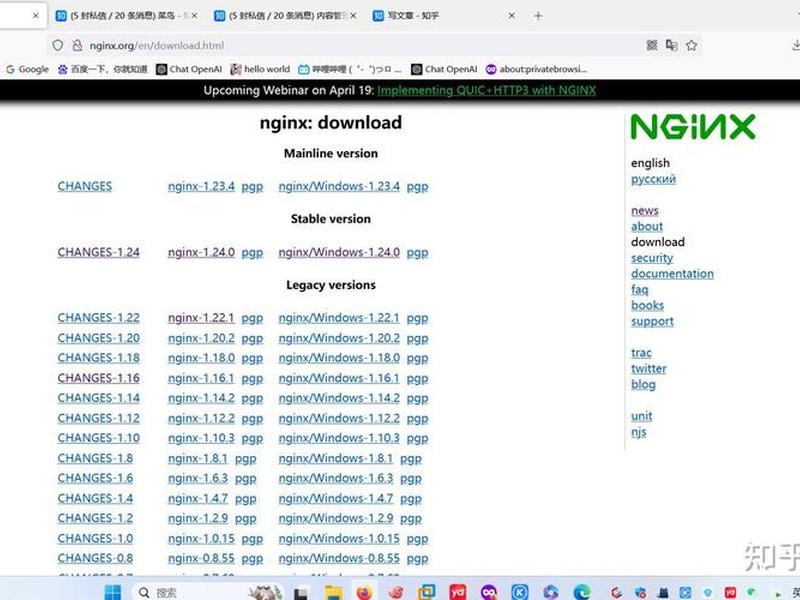Bookmark this page with the star icon
Screen dimensions: 800x600
691,45
